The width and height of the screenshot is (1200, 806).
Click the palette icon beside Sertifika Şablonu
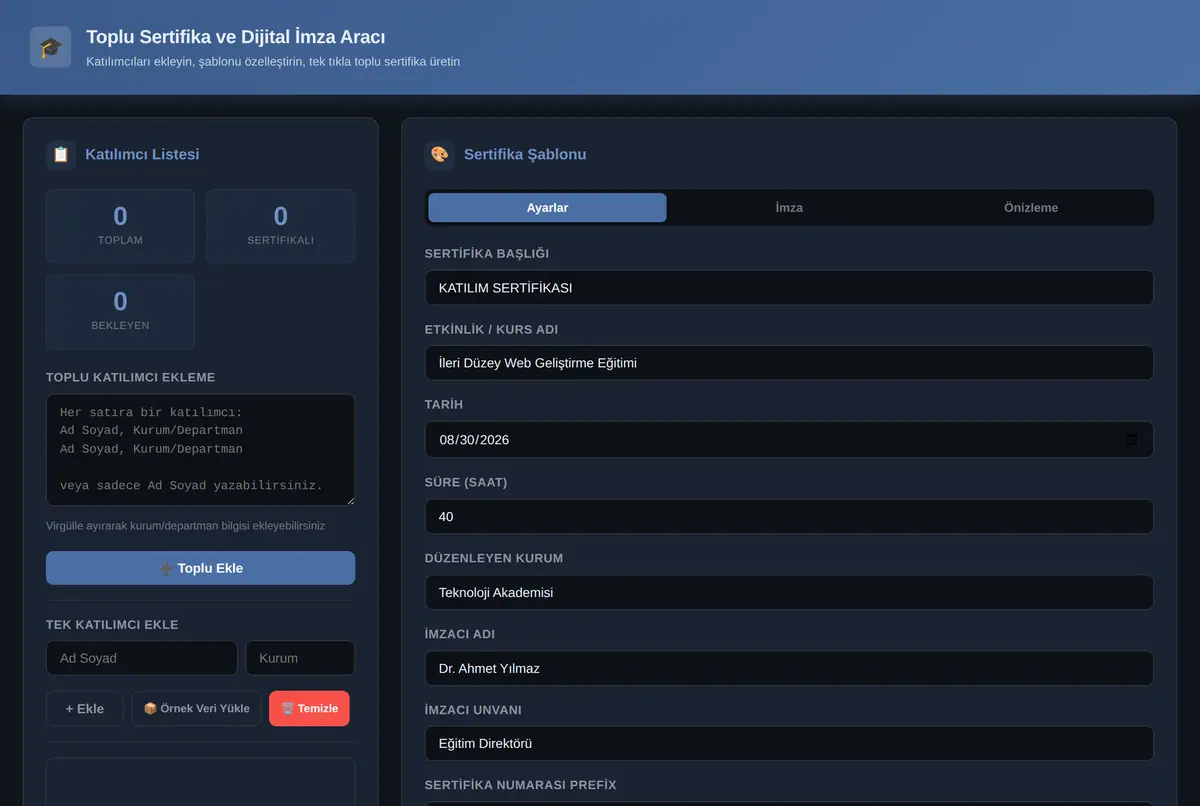pyautogui.click(x=439, y=154)
